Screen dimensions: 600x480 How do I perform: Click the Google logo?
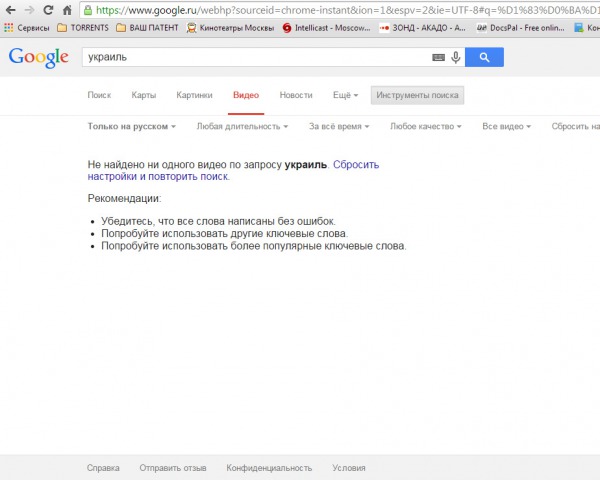[x=39, y=57]
